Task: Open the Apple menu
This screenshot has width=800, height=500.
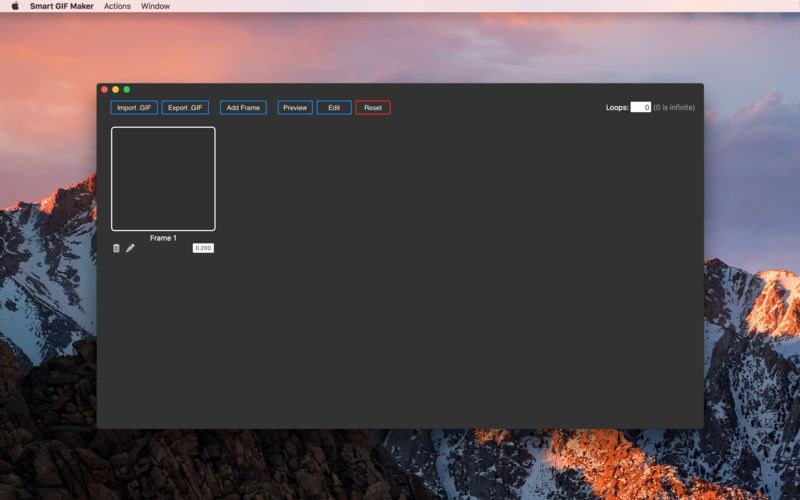Action: coord(15,6)
